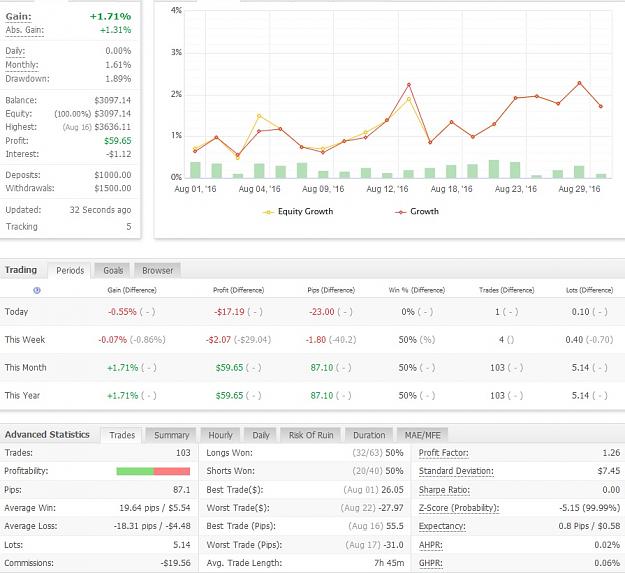
Task: Click the Deposits value $1000.00
Action: (112, 175)
